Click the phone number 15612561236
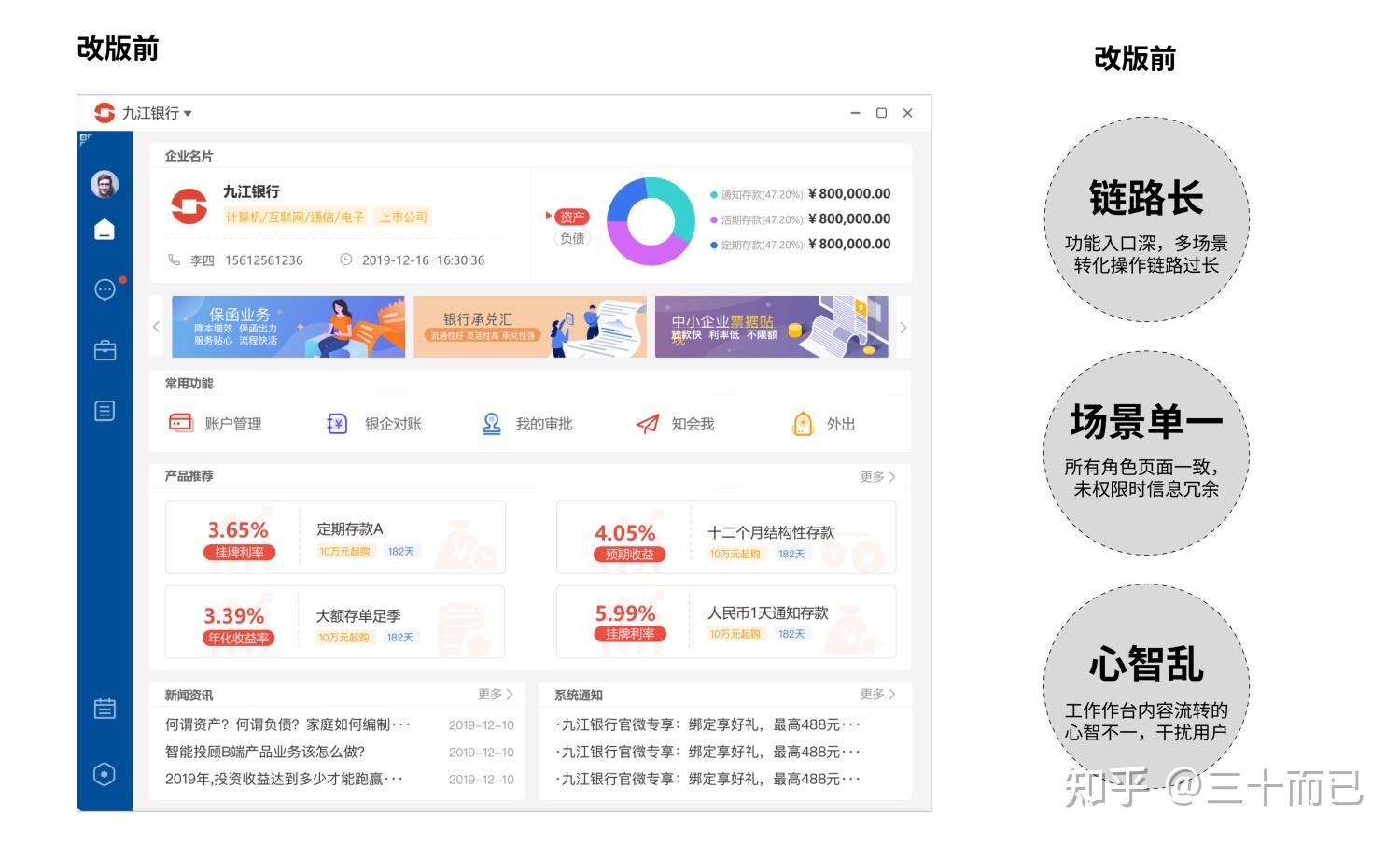The image size is (1400, 844). point(264,260)
